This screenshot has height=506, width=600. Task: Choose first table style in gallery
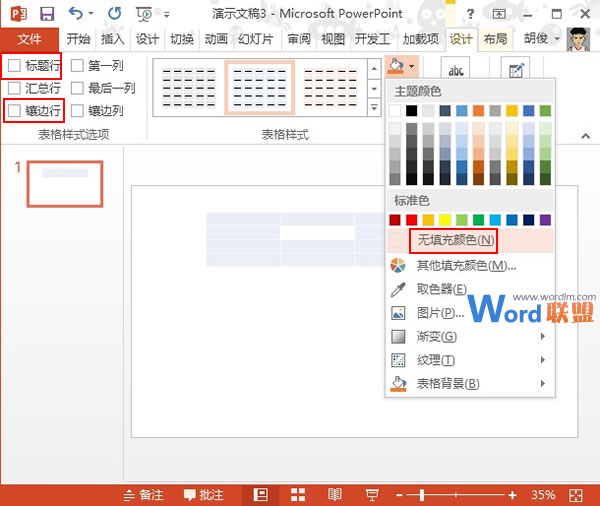188,88
